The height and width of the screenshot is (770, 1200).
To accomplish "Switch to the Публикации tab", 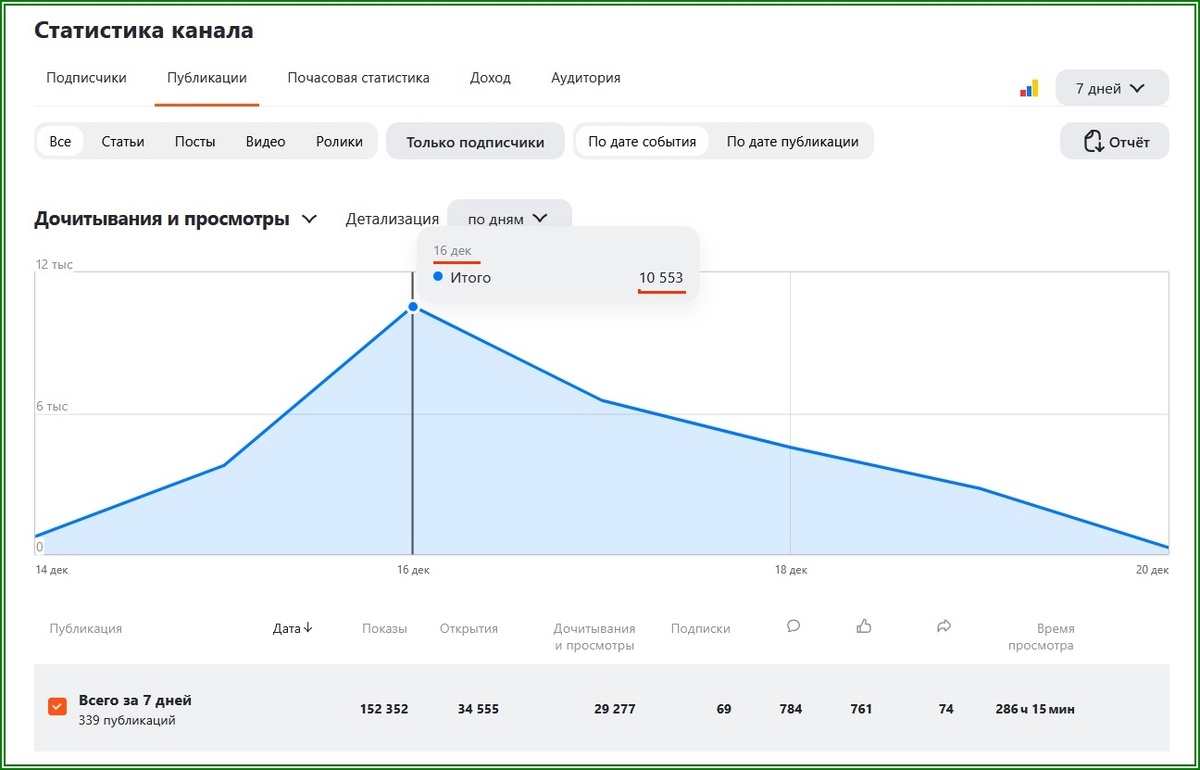I will [207, 77].
